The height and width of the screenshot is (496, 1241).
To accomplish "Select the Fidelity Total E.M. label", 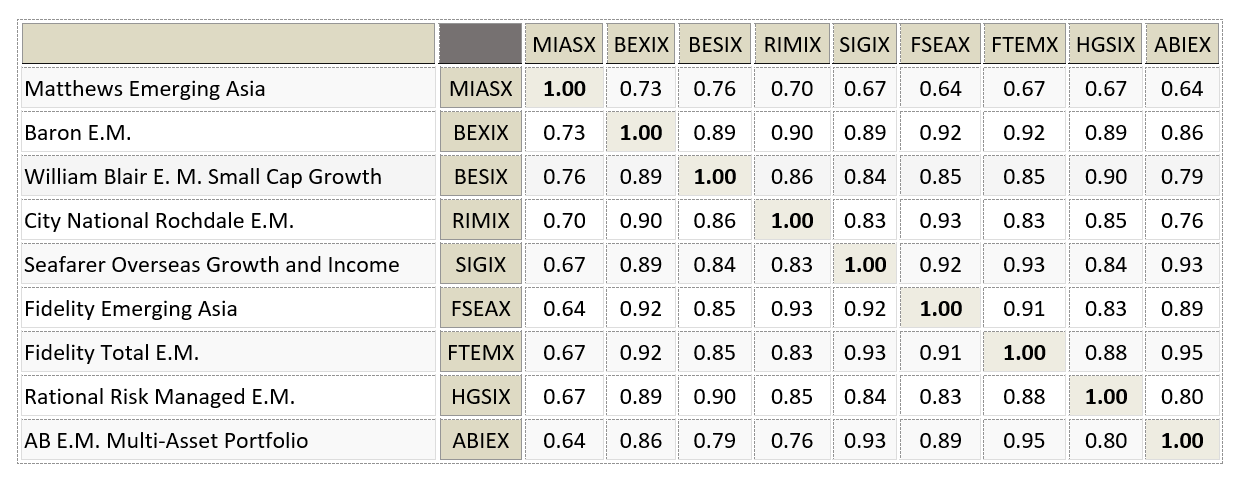I will [112, 352].
